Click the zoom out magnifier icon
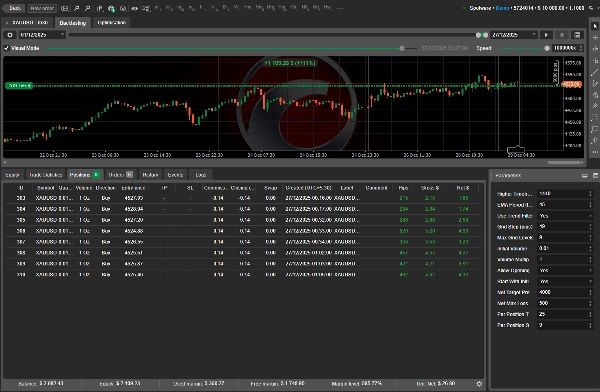This screenshot has width=600, height=392. point(88,8)
